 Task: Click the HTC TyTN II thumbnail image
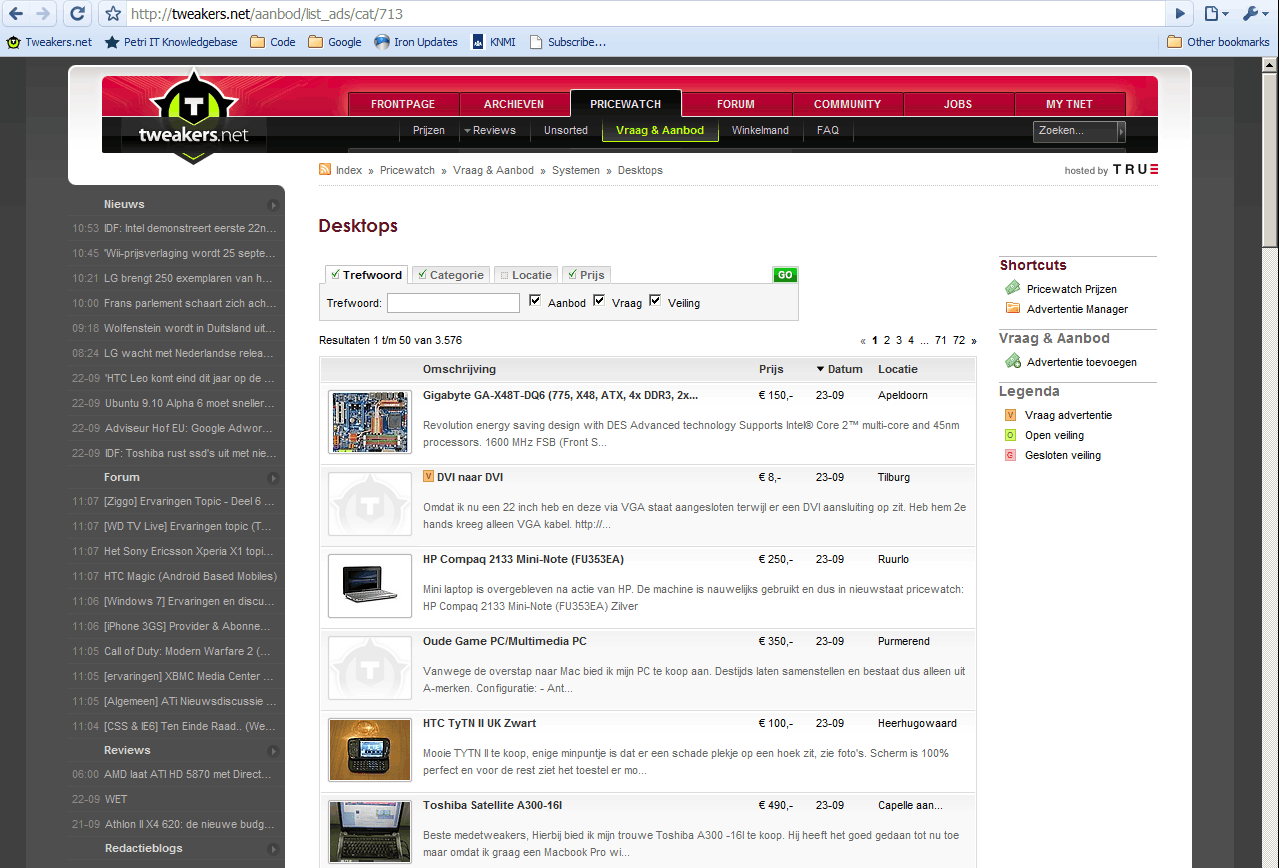coord(370,750)
